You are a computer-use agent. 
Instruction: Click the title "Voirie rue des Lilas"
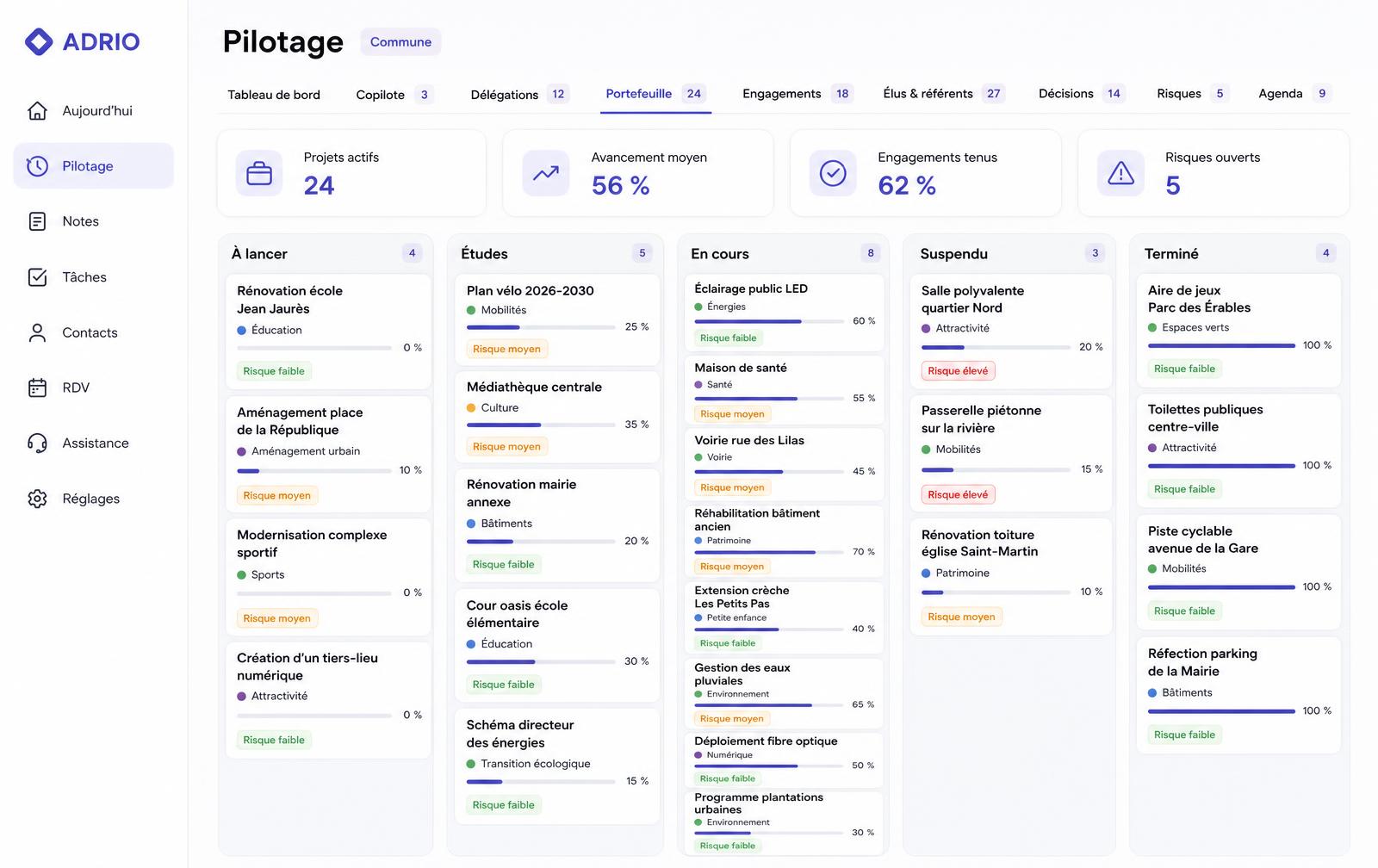point(749,441)
